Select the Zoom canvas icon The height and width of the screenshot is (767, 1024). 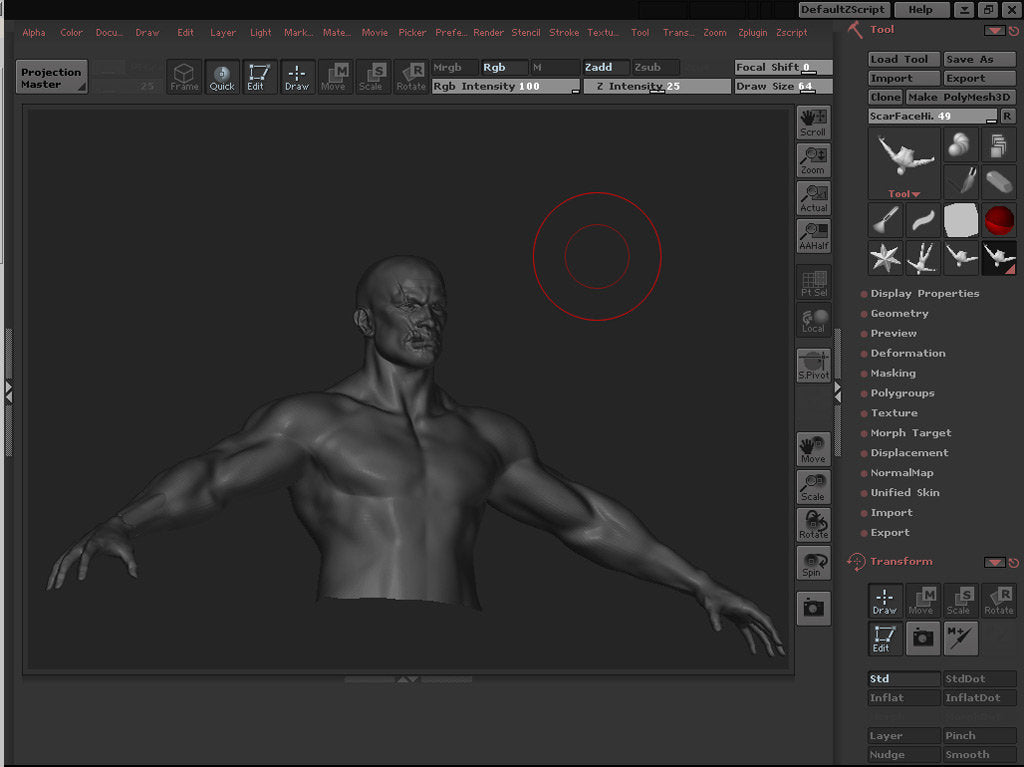pos(813,161)
